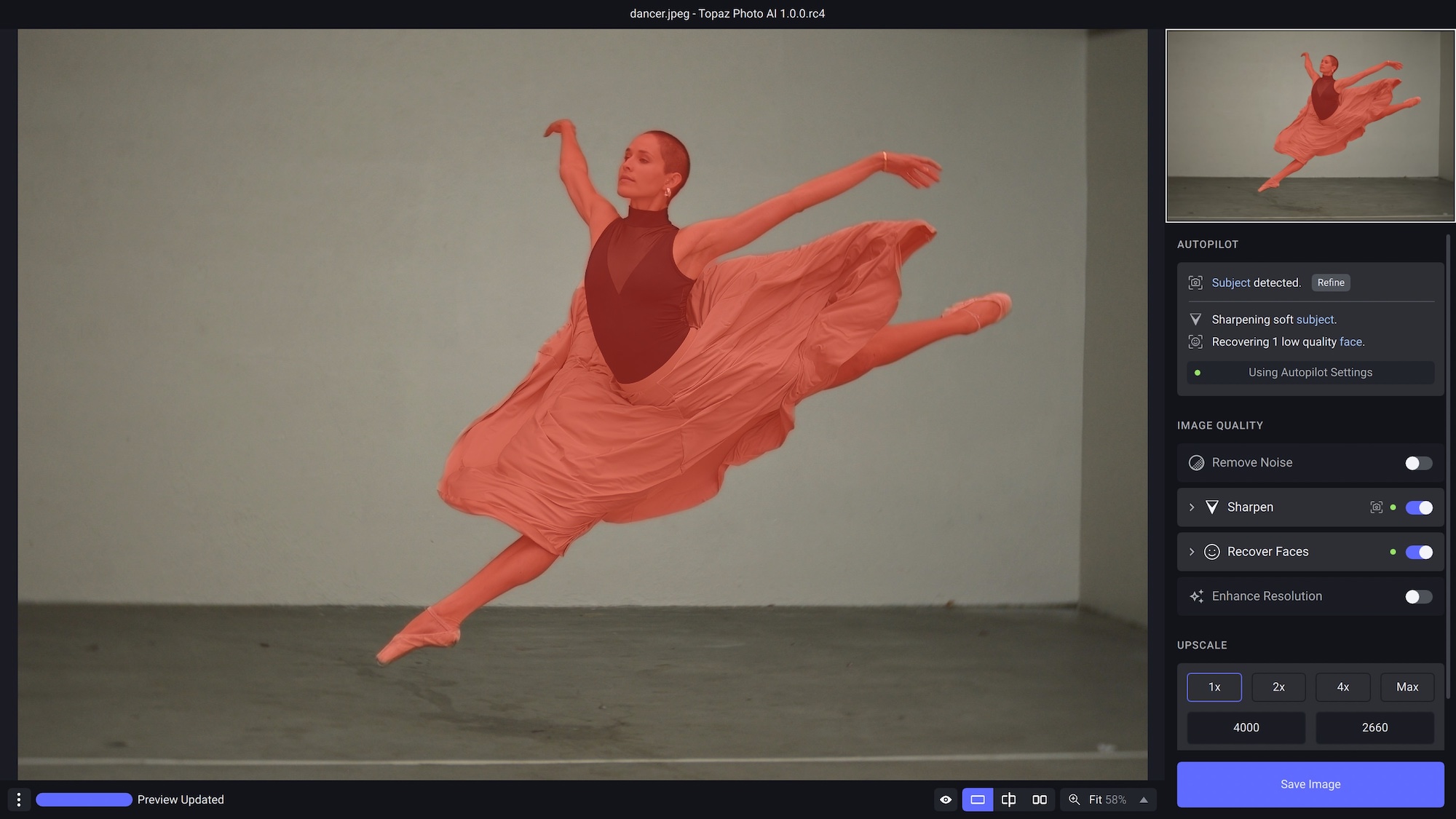This screenshot has width=1456, height=819.
Task: Select the single image view icon
Action: coord(978,799)
